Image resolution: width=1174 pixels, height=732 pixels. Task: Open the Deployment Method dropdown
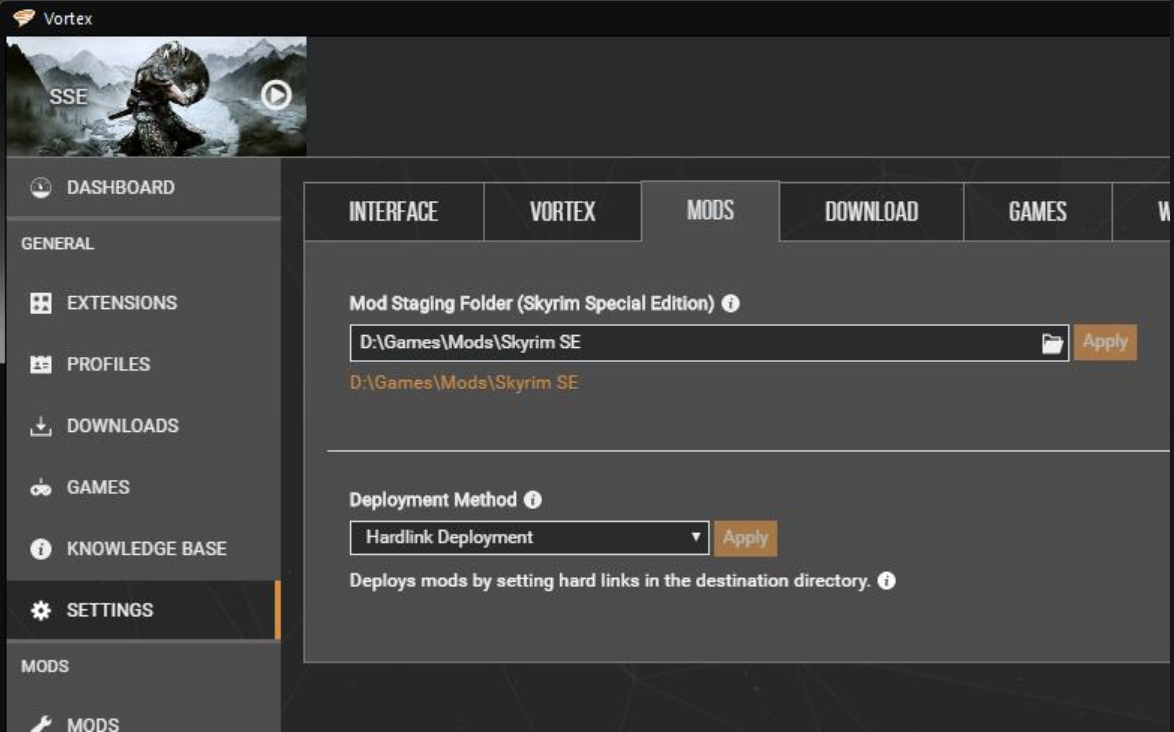tap(529, 537)
